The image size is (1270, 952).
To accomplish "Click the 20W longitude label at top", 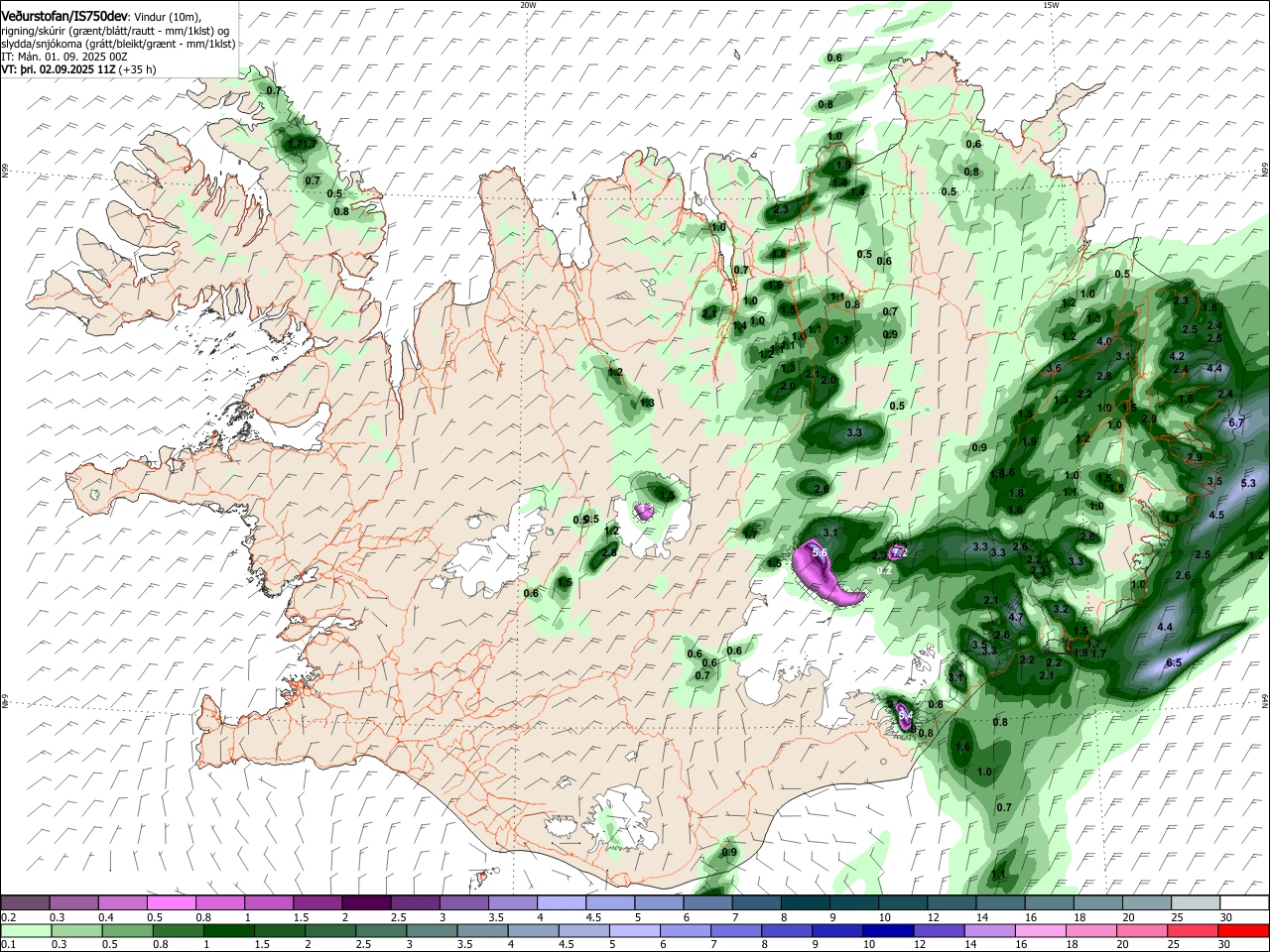I will tap(528, 5).
